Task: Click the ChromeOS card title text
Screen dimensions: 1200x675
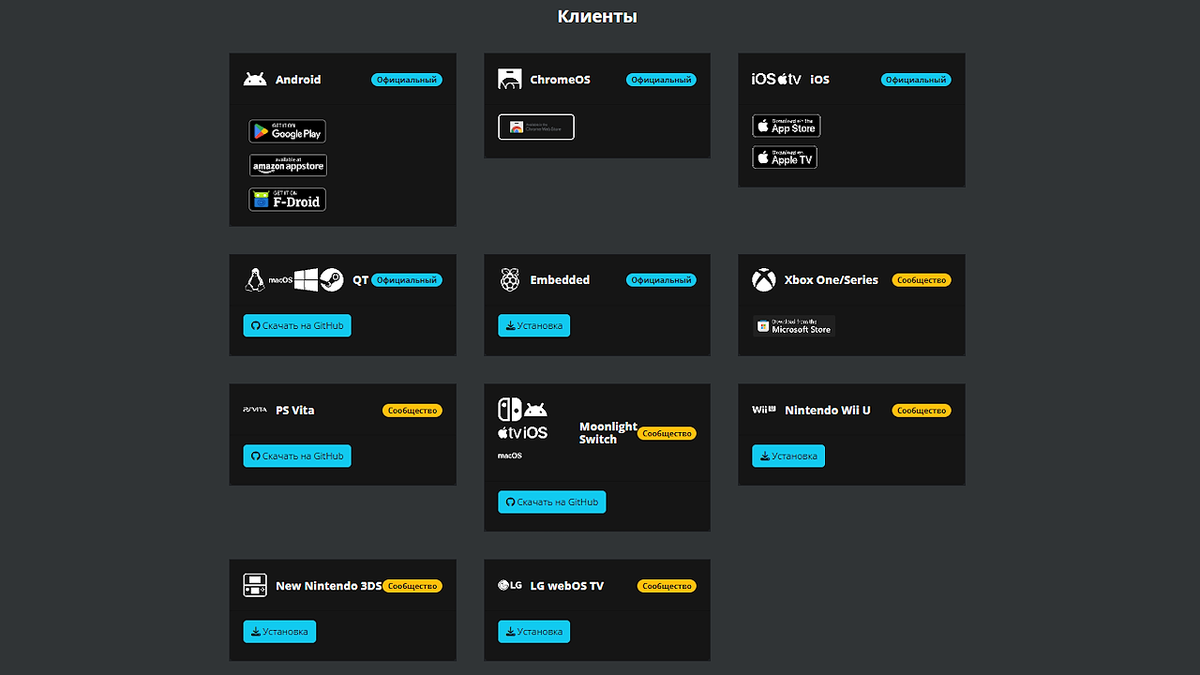Action: click(x=560, y=79)
